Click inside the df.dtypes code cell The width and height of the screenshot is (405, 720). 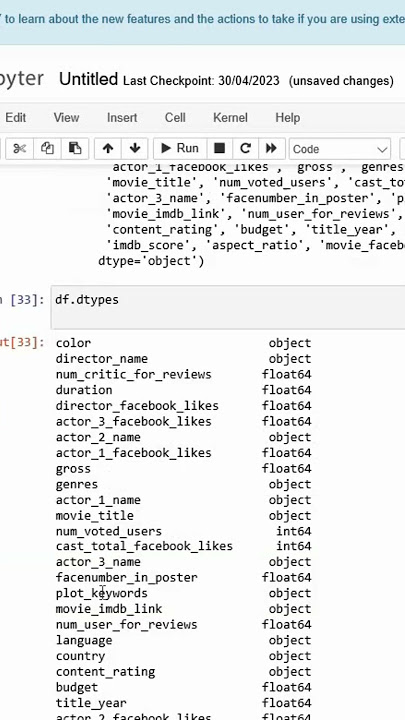coord(228,307)
